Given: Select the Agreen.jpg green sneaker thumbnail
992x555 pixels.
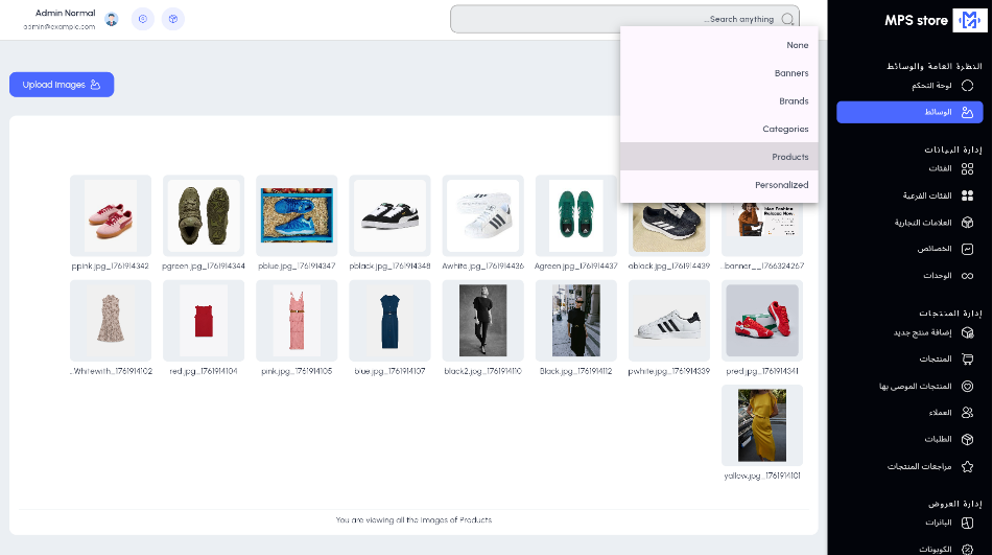Looking at the screenshot, I should 576,215.
